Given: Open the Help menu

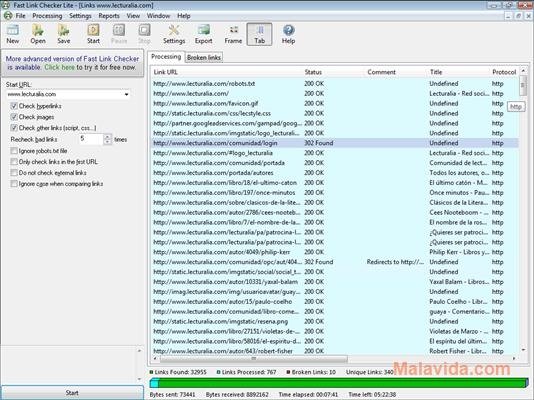Looking at the screenshot, I should click(x=184, y=16).
